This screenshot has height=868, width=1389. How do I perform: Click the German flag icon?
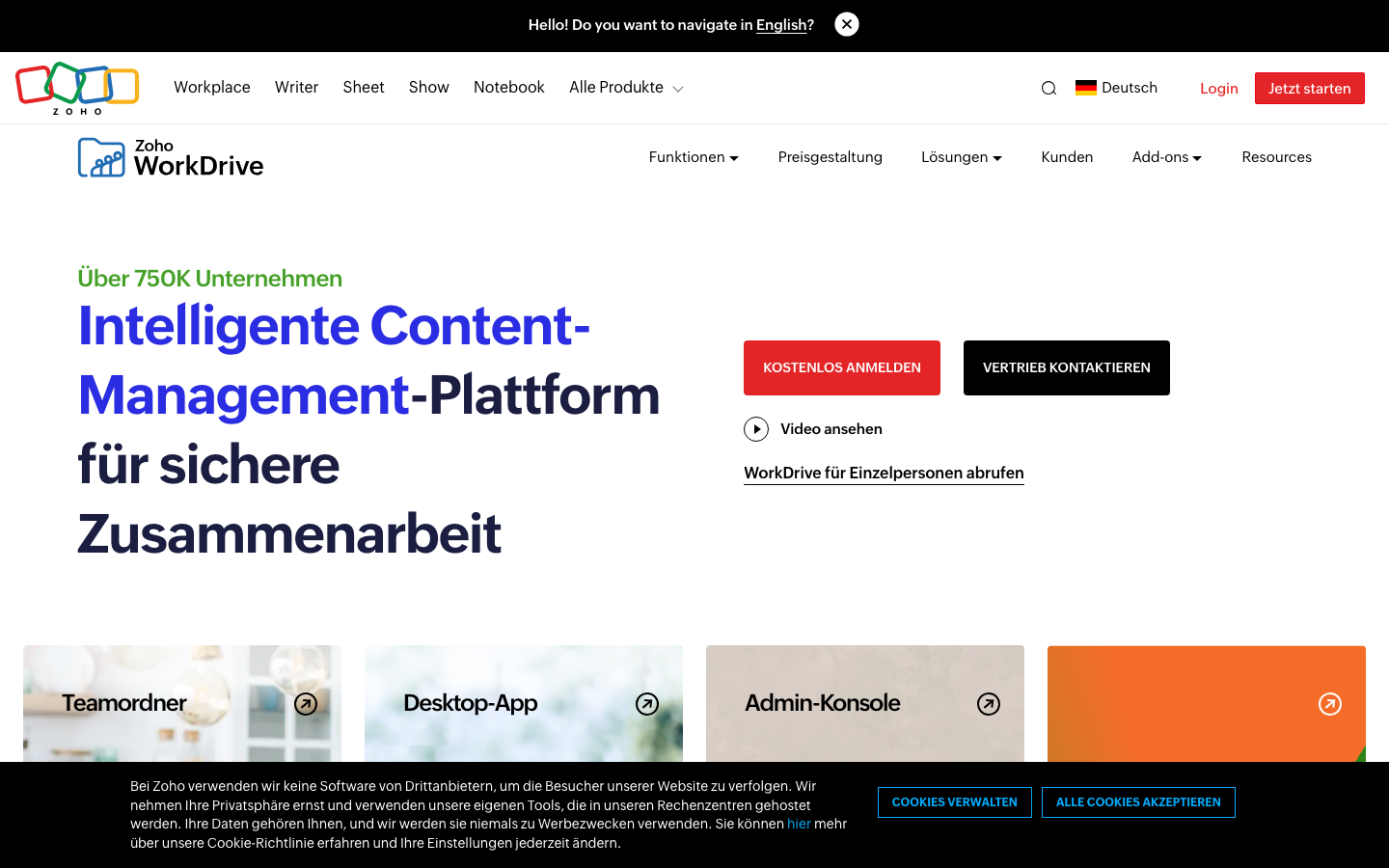1086,88
